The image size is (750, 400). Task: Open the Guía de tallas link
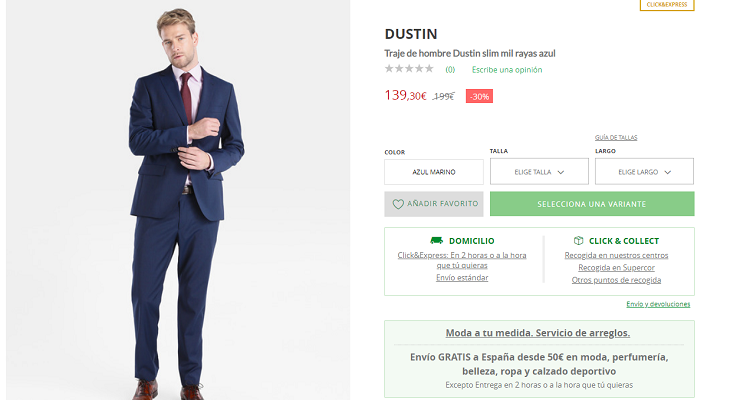click(615, 137)
